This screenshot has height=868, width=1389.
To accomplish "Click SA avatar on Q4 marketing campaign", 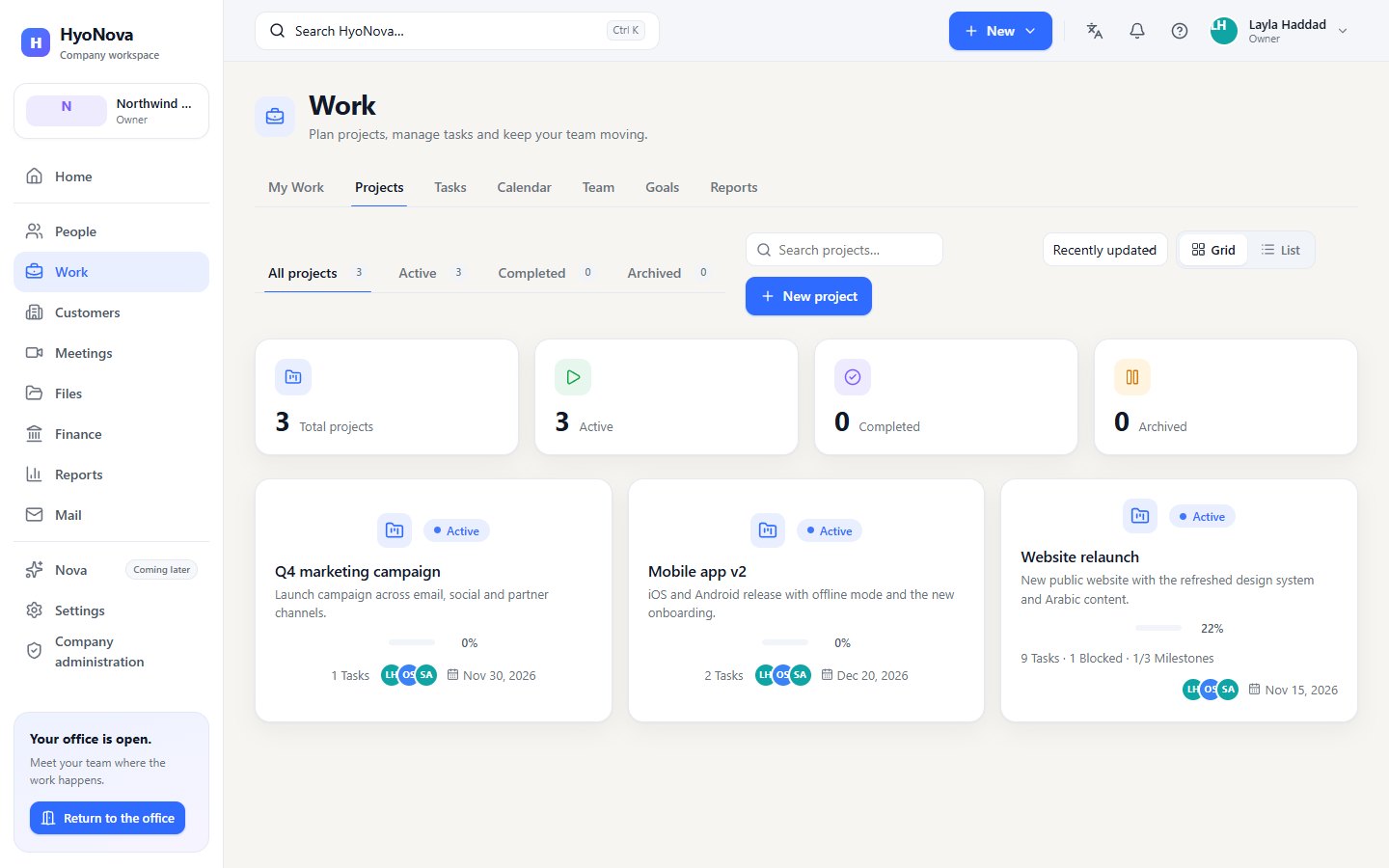I will click(426, 675).
